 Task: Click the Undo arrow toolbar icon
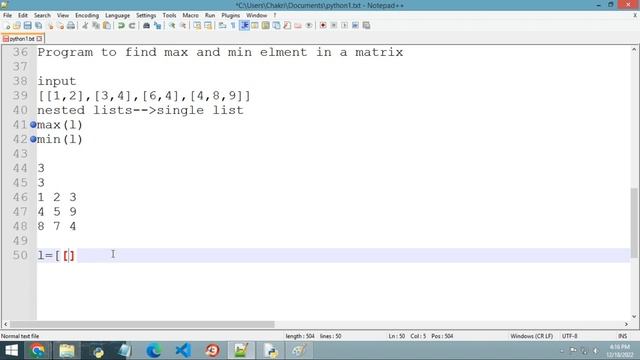(x=121, y=26)
